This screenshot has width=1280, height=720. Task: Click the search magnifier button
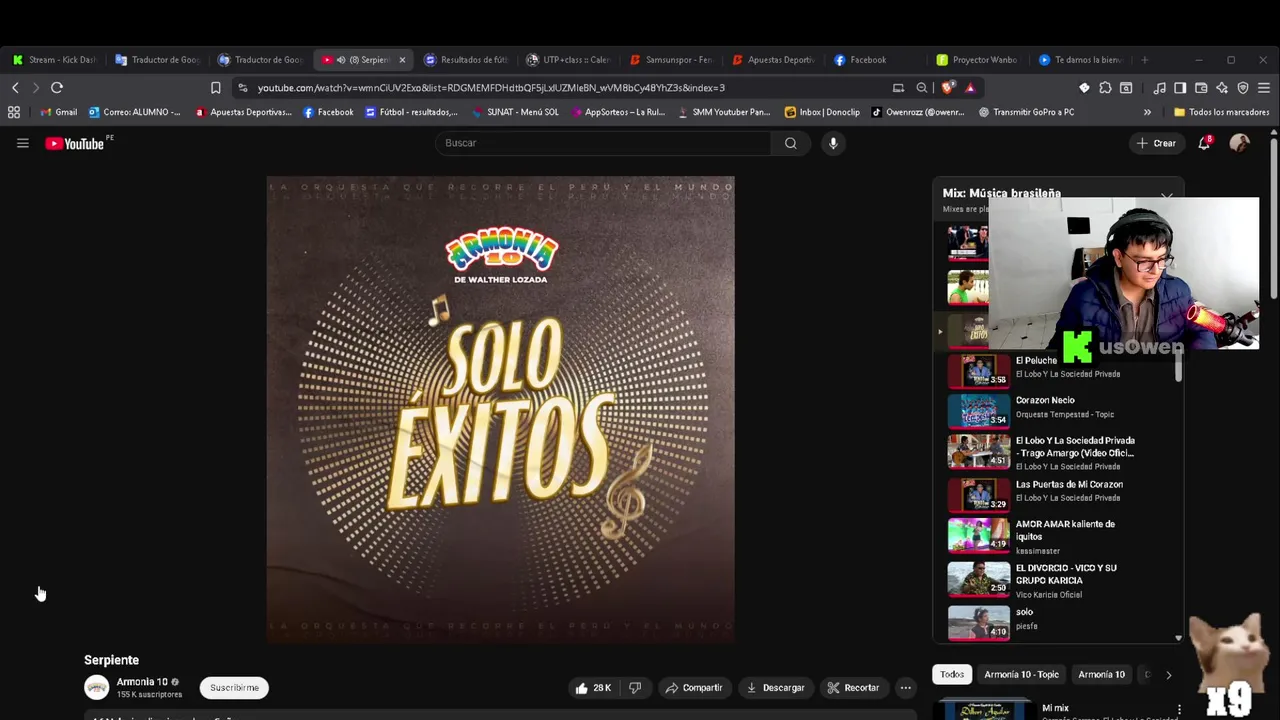(791, 143)
